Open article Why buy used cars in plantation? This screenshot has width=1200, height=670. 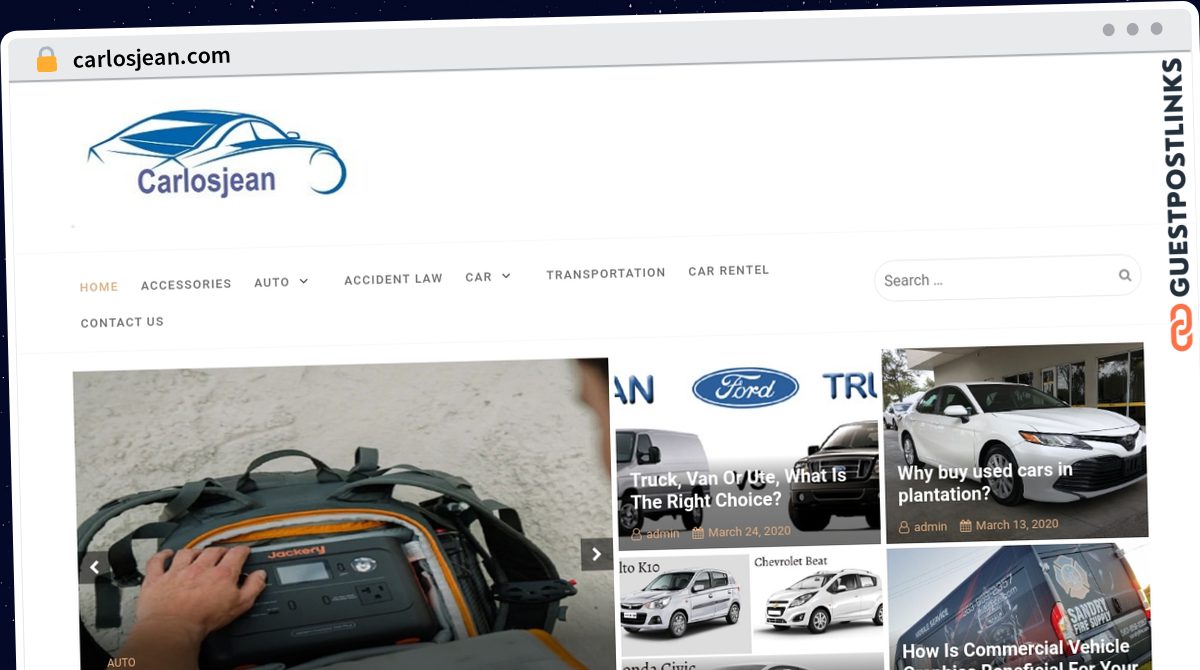tap(985, 482)
